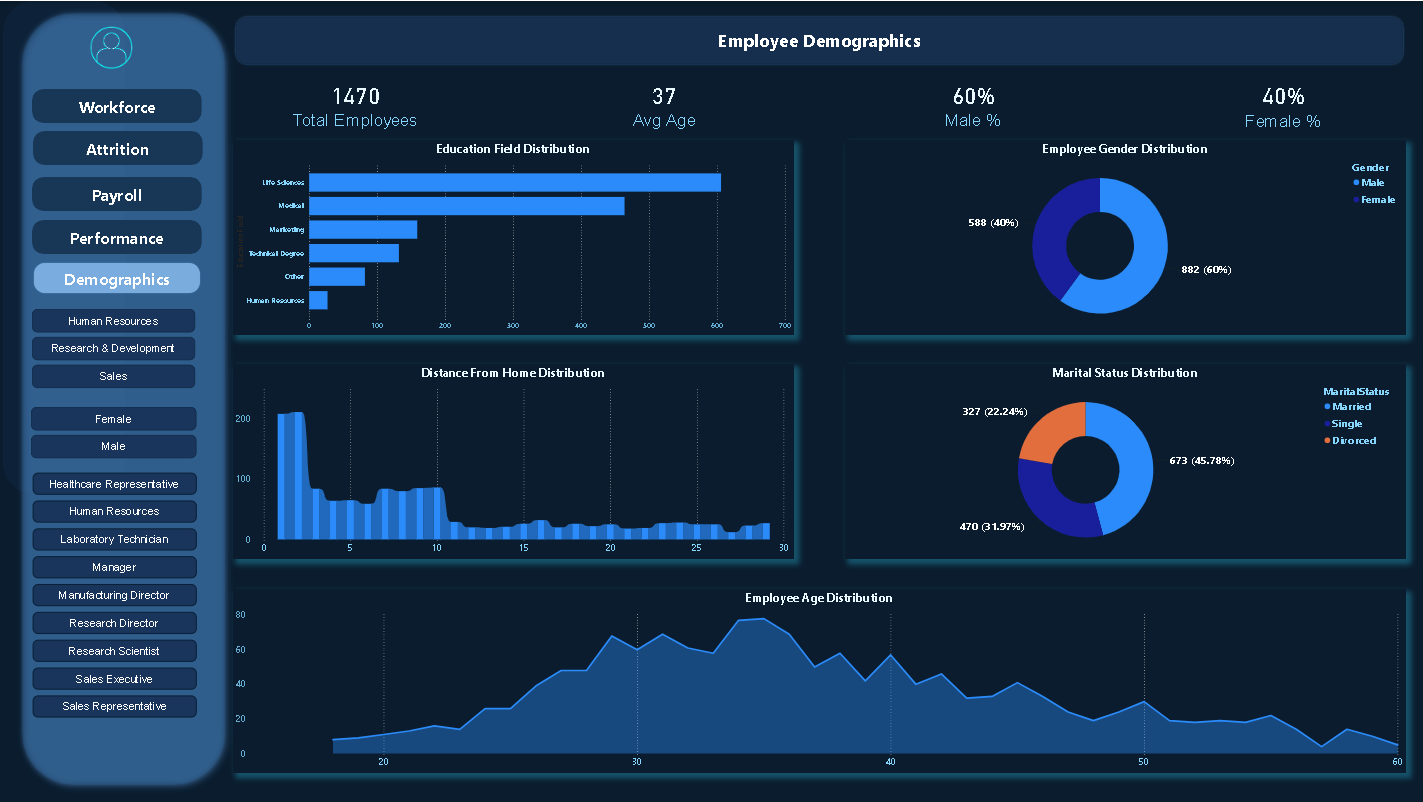Screen dimensions: 1423x802
Task: Filter by Research Director role
Action: (x=114, y=623)
